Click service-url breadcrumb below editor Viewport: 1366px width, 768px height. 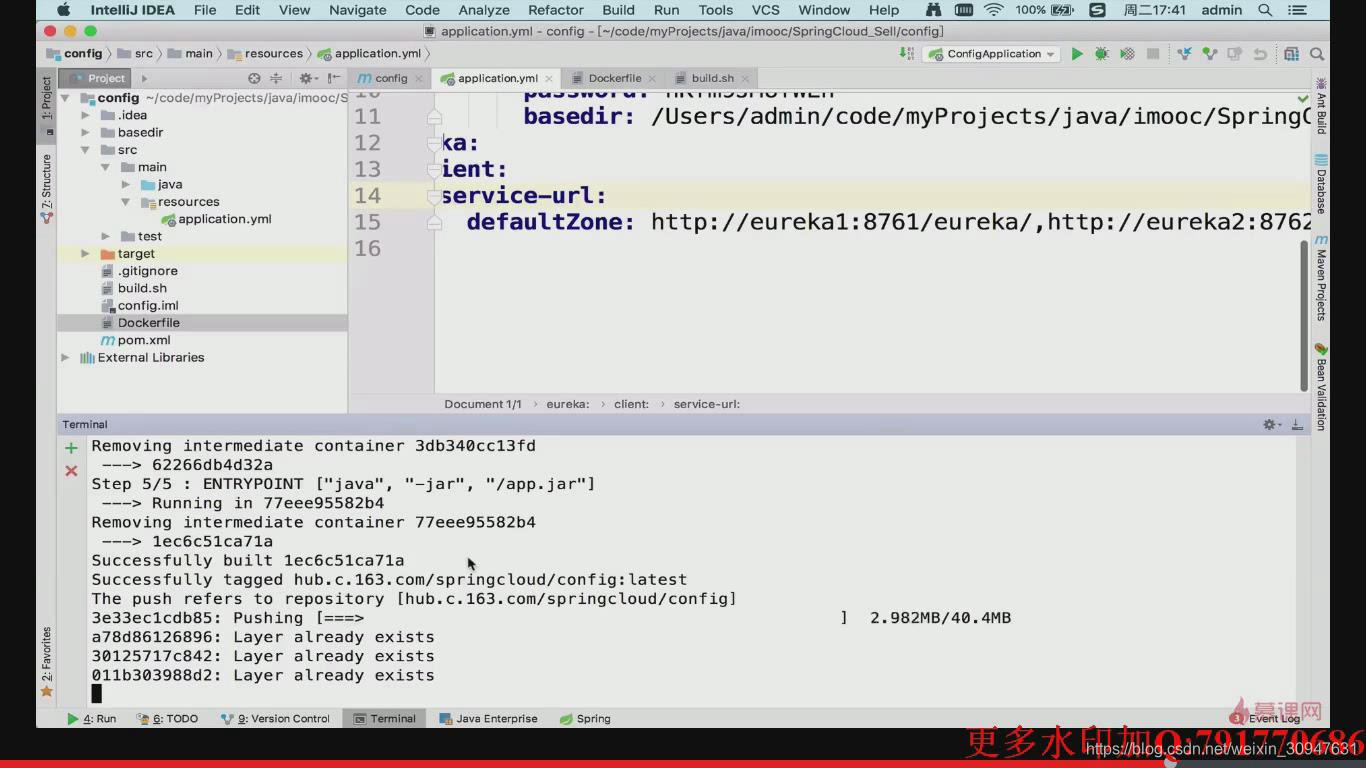(x=706, y=404)
